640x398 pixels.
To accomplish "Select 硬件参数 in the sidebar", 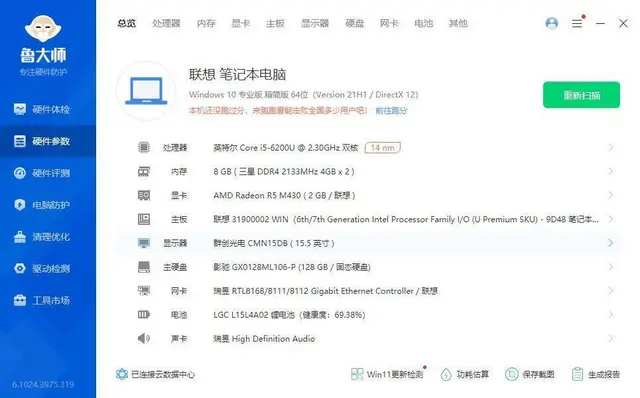I will pyautogui.click(x=48, y=141).
